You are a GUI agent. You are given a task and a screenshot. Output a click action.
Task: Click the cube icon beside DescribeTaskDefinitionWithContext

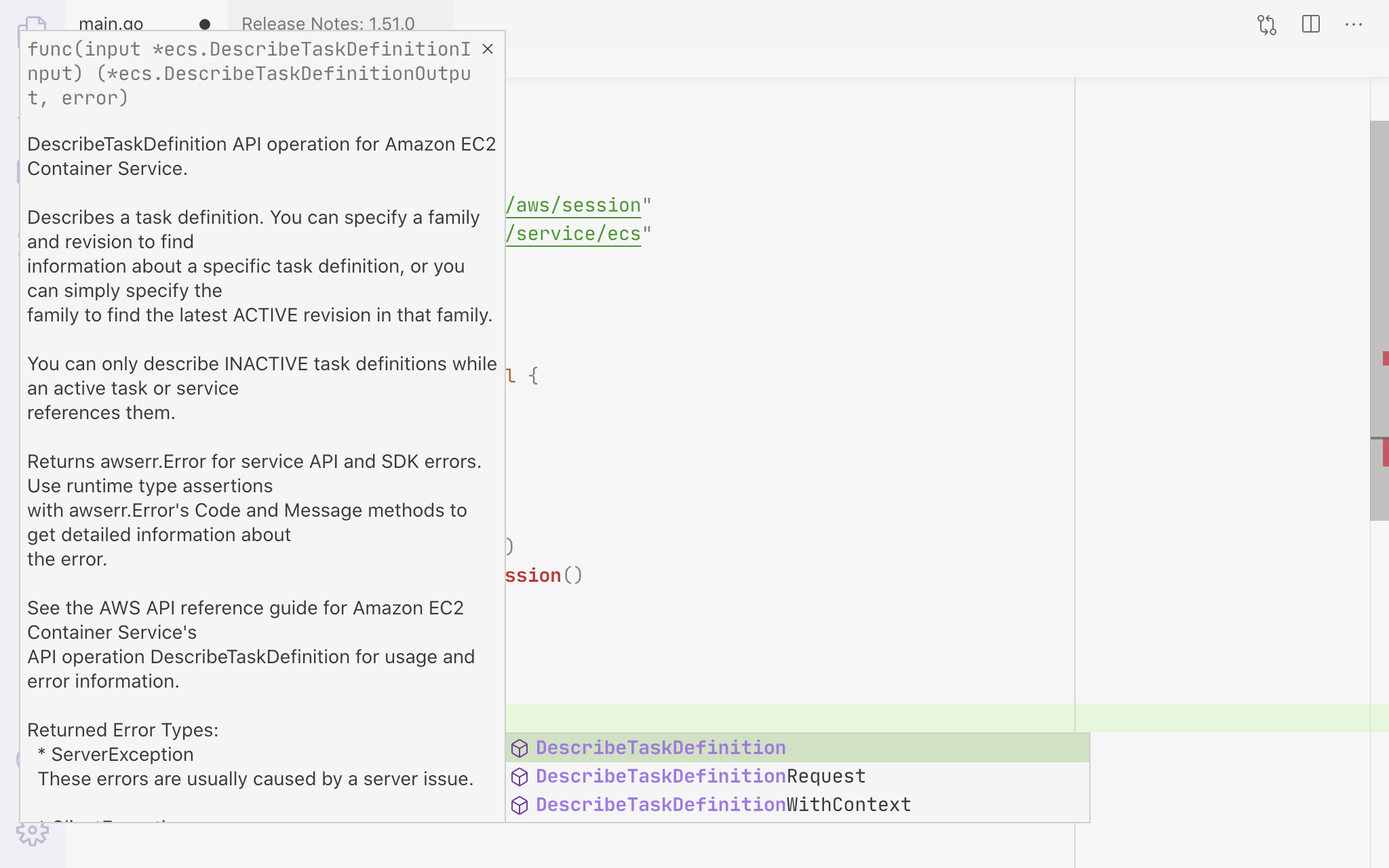coord(520,805)
